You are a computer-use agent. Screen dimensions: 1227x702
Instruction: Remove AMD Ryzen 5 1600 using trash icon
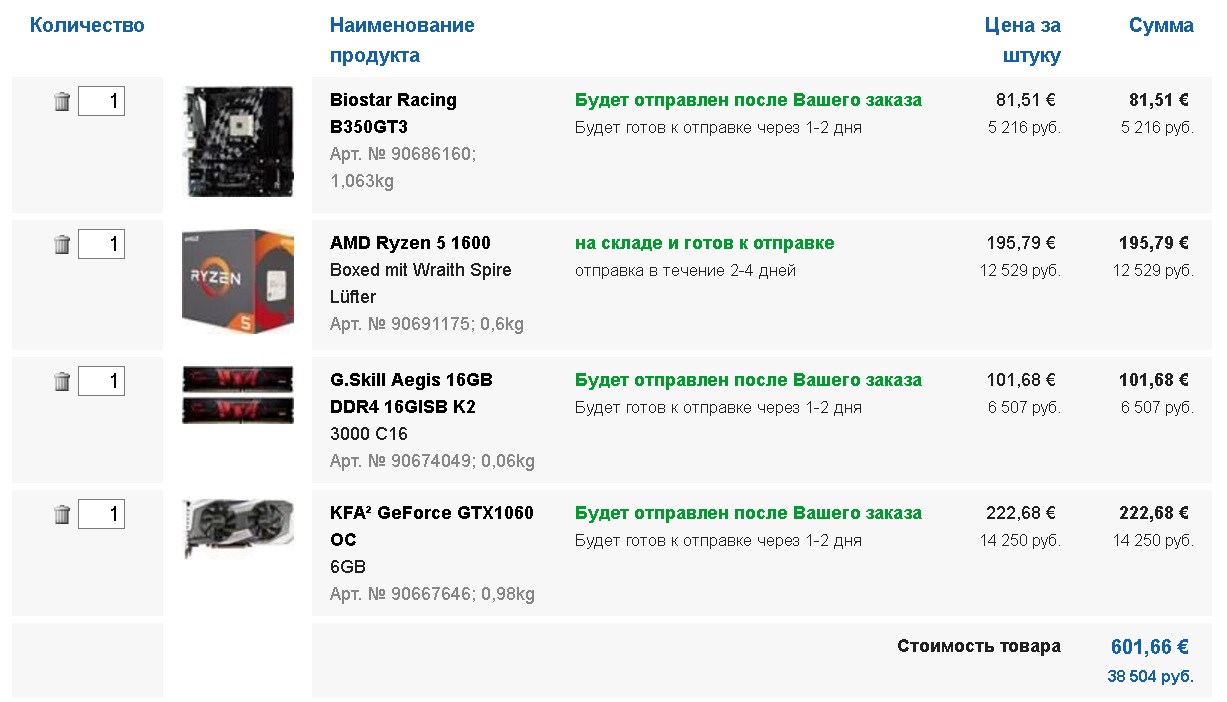click(62, 244)
